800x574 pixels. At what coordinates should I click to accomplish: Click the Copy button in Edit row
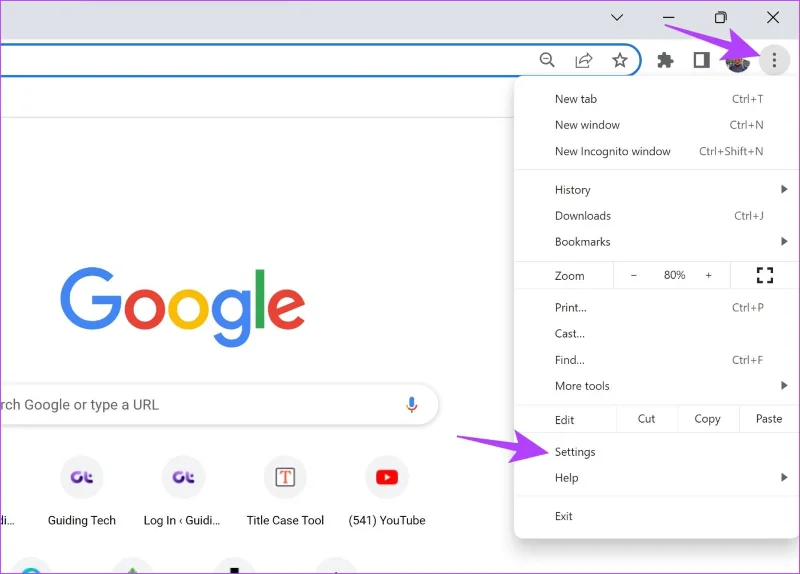point(708,419)
